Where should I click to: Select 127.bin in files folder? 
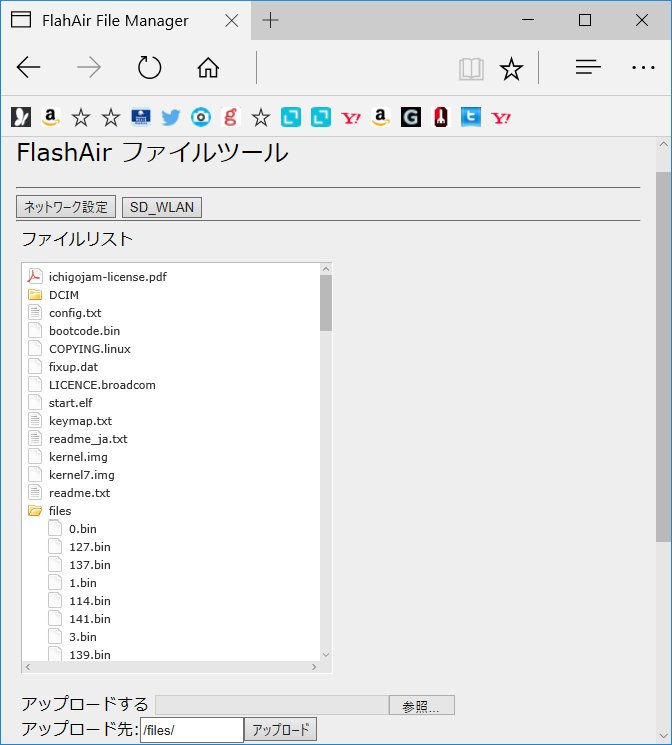pos(90,547)
